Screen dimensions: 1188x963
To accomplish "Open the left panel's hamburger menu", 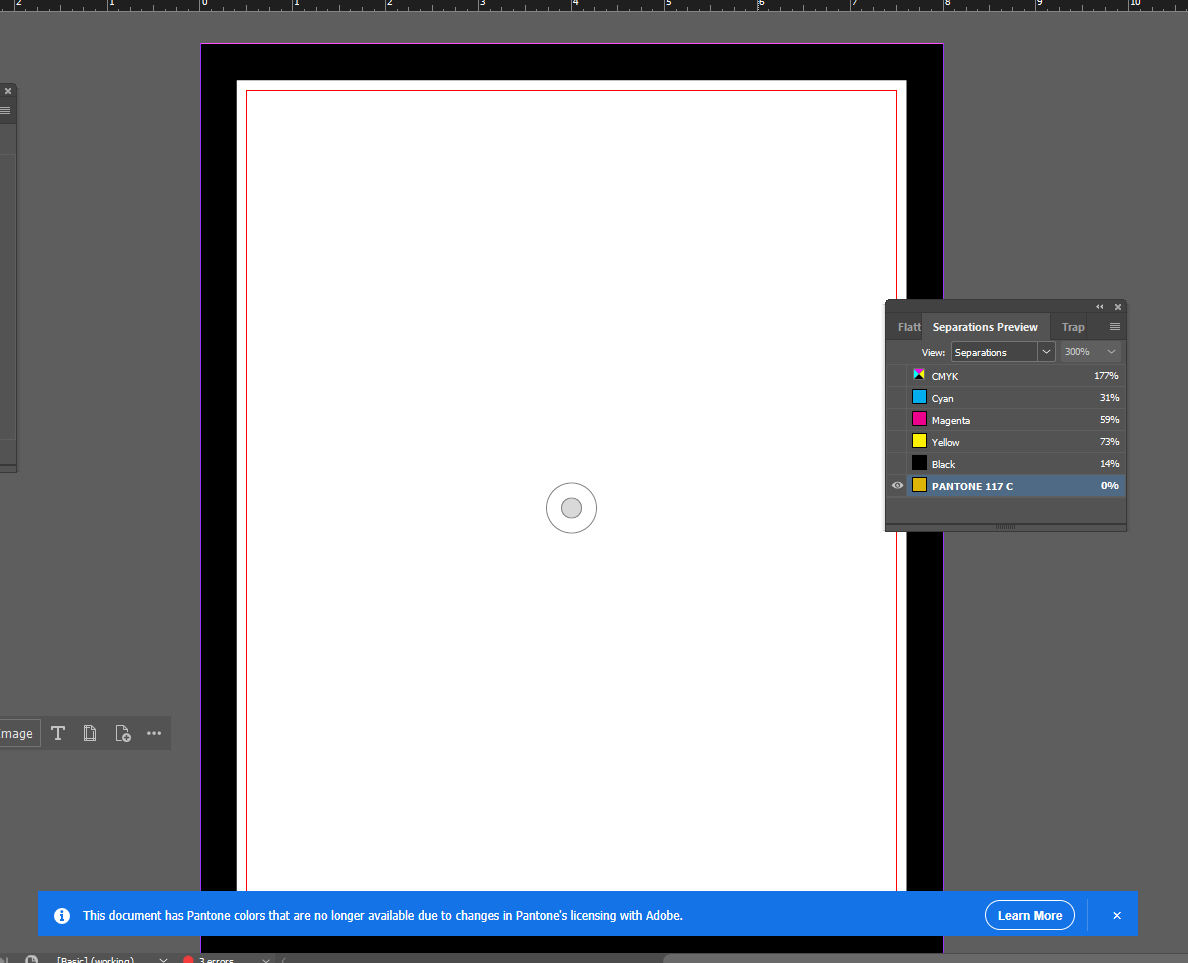I will coord(5,111).
